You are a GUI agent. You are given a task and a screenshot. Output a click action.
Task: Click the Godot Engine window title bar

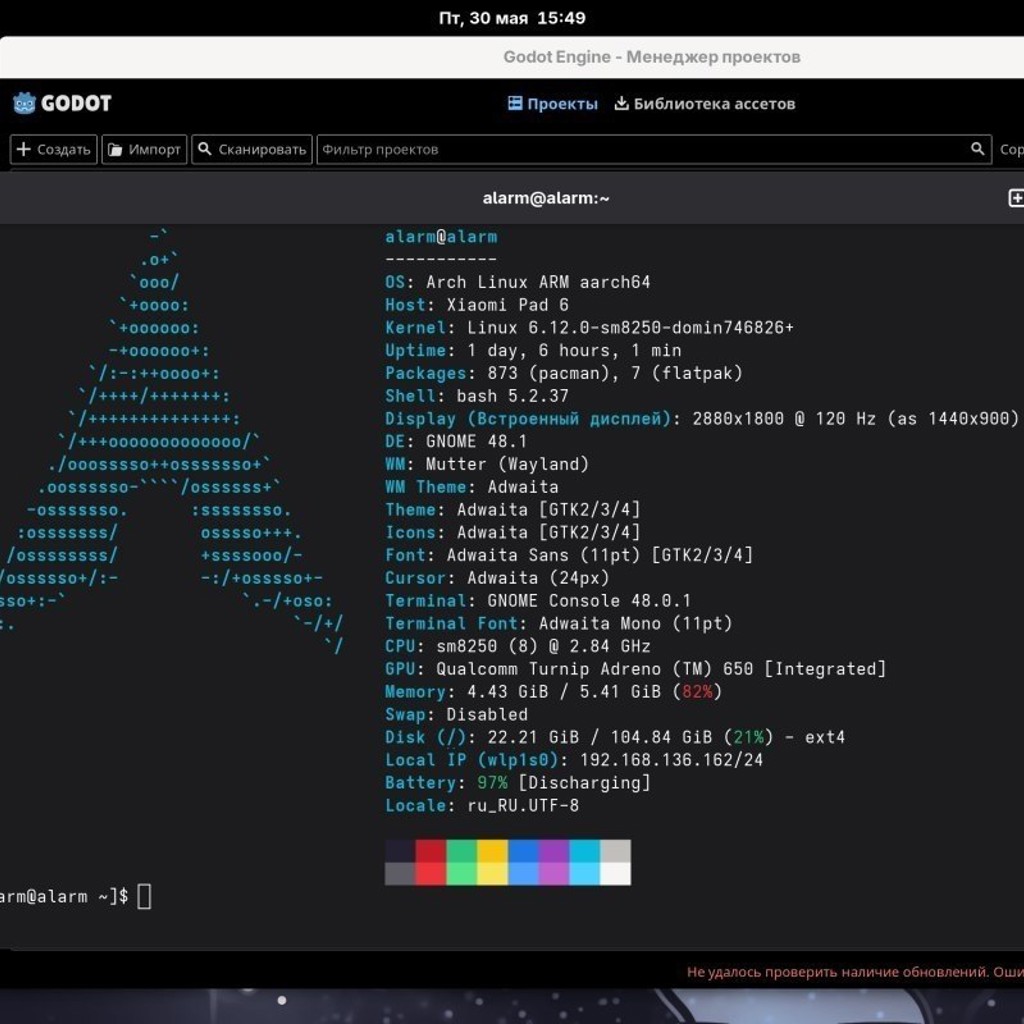point(512,57)
